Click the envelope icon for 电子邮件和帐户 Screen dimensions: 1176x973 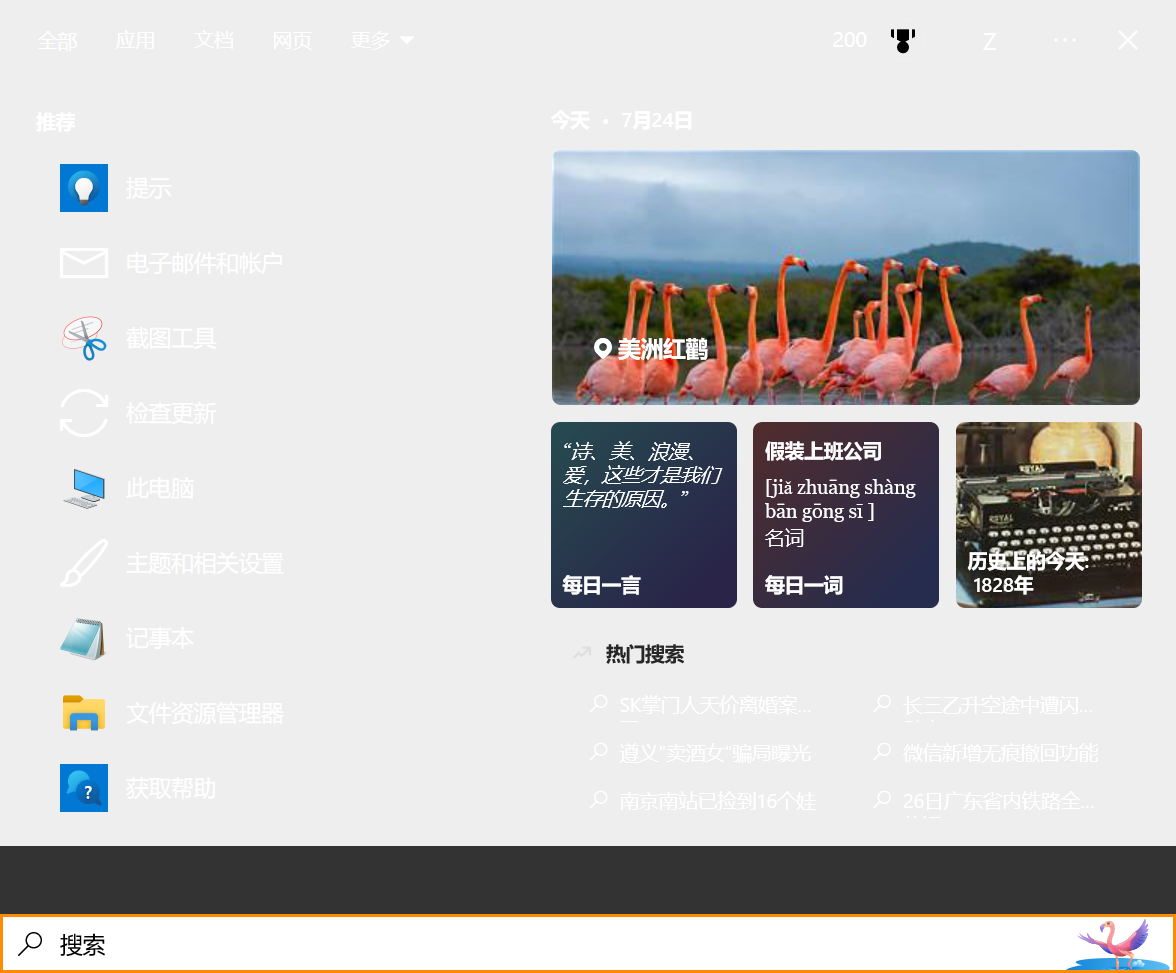tap(84, 263)
